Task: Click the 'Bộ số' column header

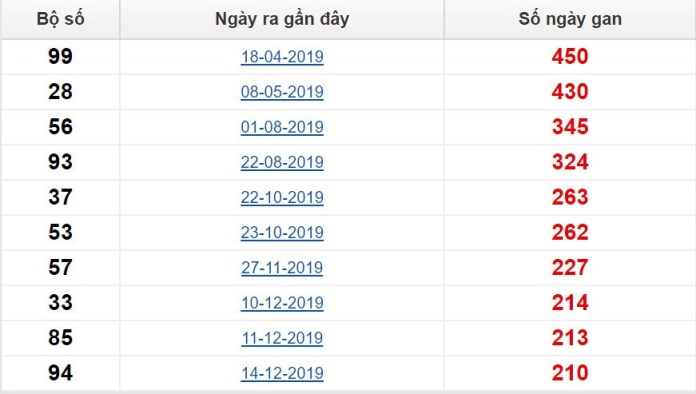Action: [60, 19]
